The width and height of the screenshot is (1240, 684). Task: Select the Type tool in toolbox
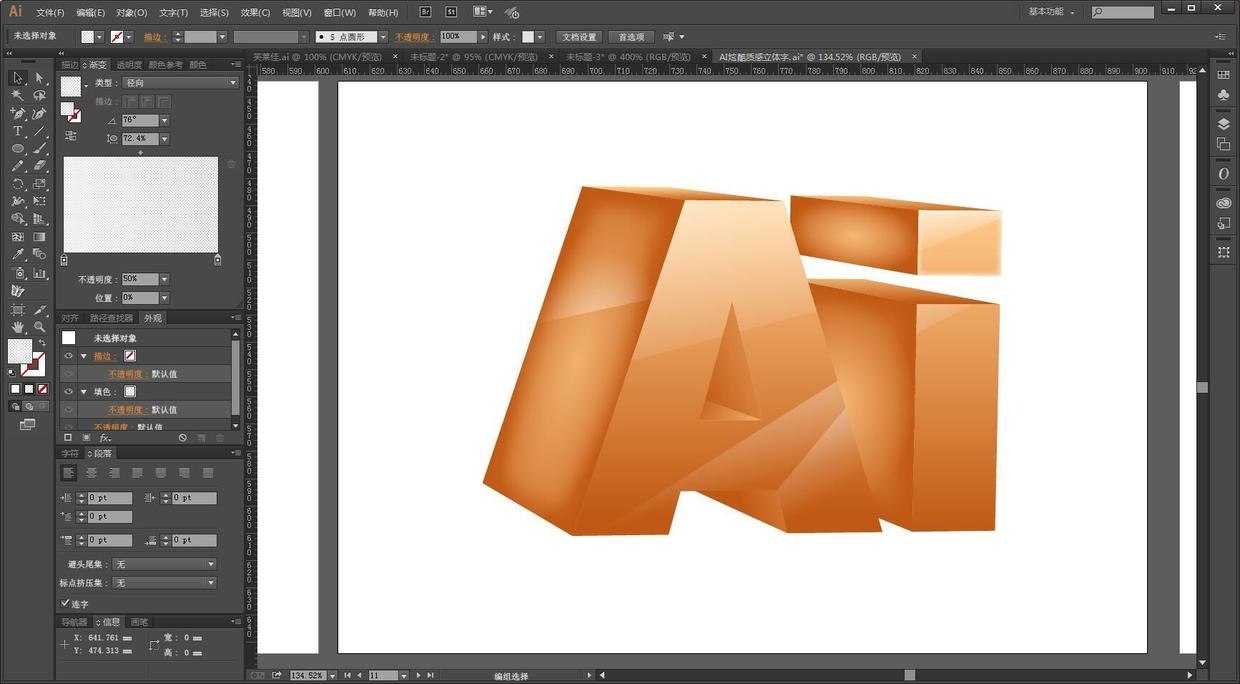17,131
